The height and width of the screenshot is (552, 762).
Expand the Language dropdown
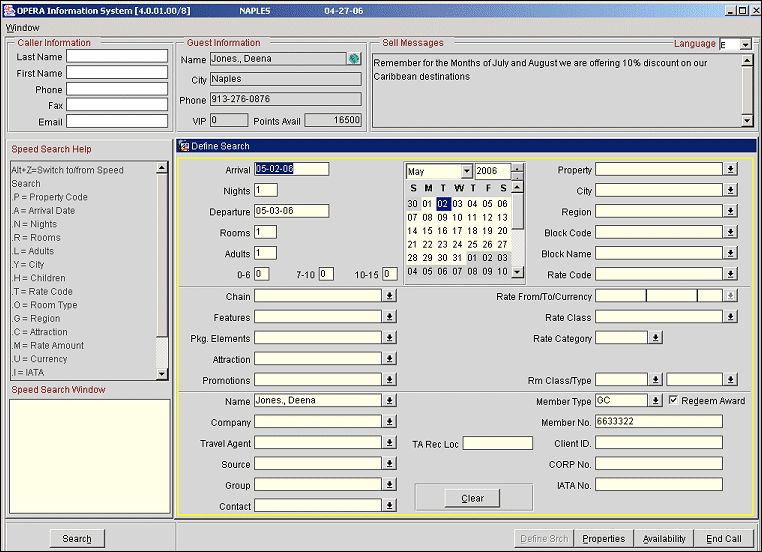pos(745,45)
